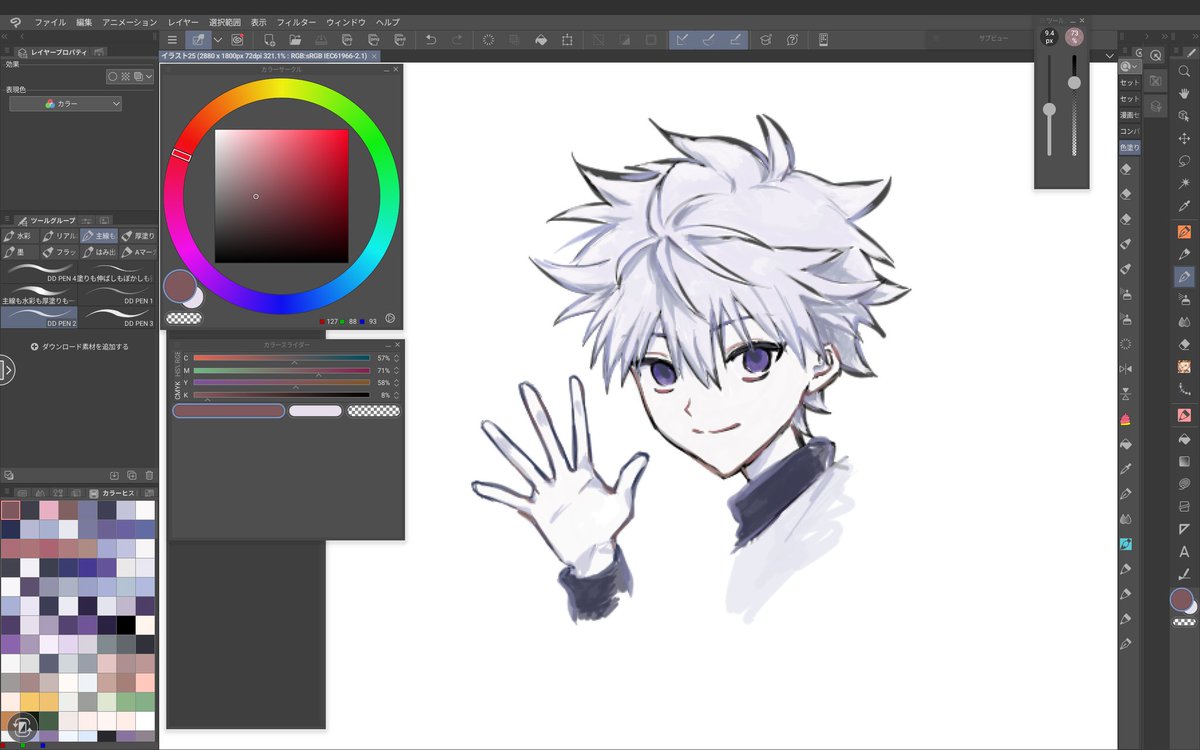The width and height of the screenshot is (1200, 750).
Task: Click the Redo arrow in command bar
Action: (x=457, y=40)
